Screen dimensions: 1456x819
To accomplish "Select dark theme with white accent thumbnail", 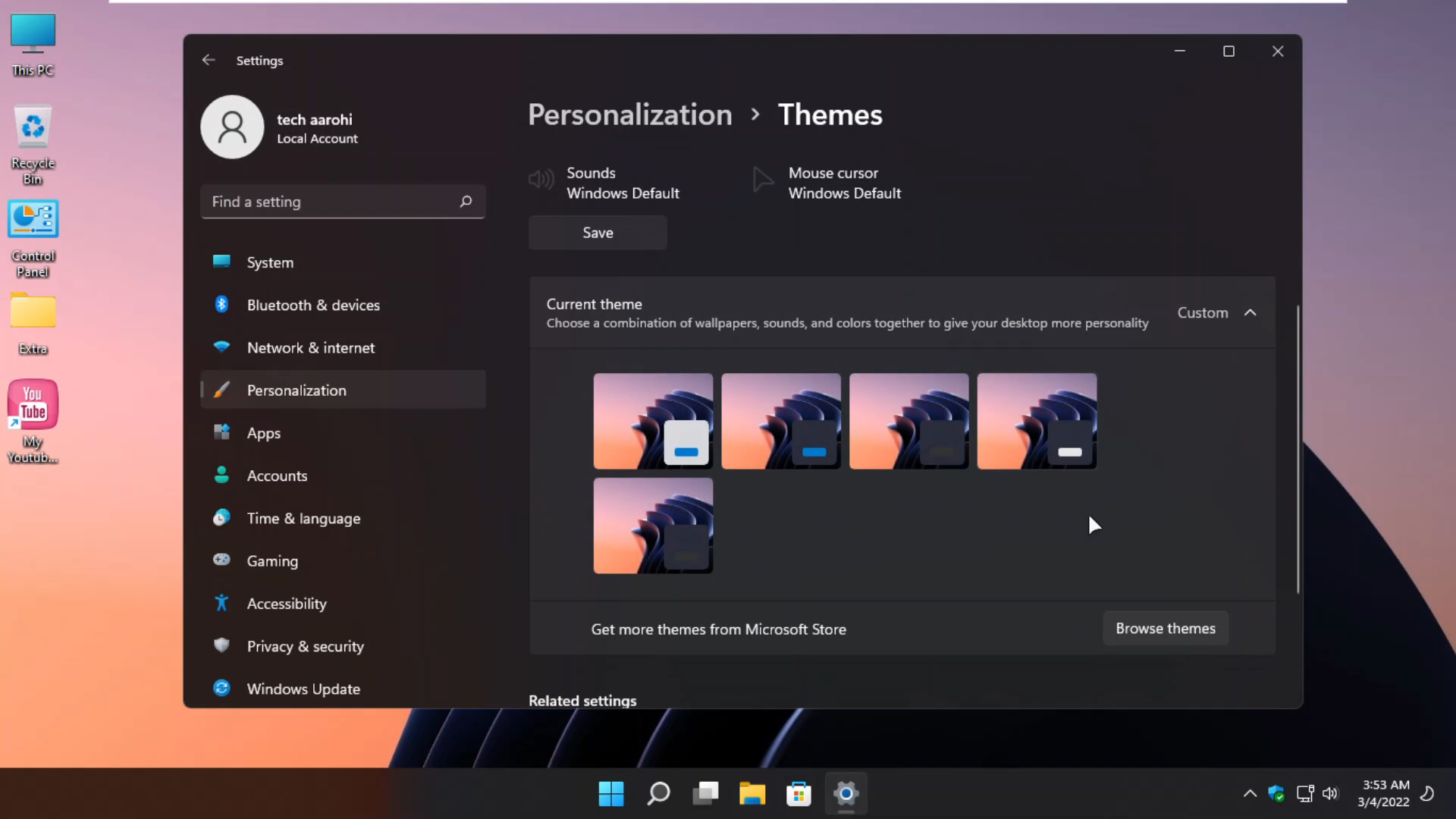I will click(1037, 421).
